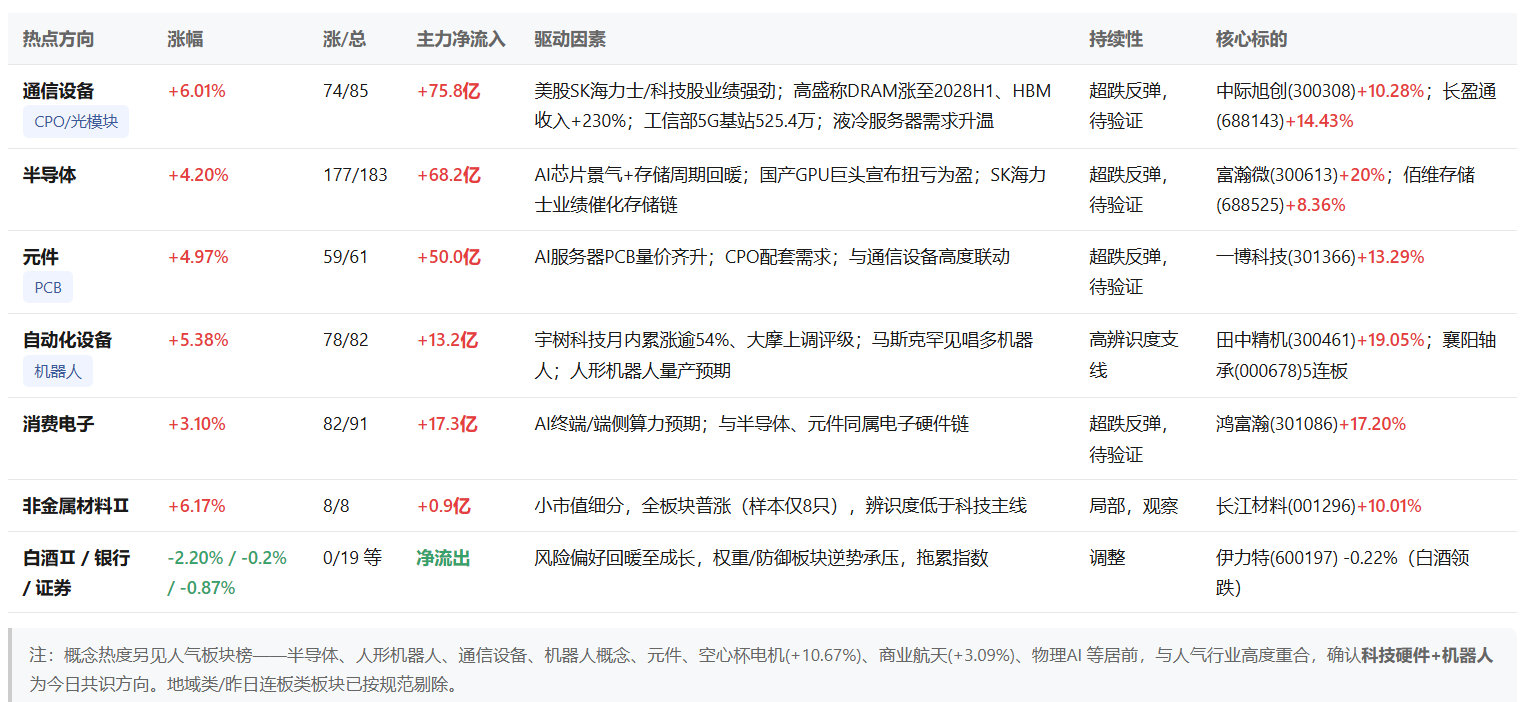1536x702 pixels.
Task: Click the 美股SK海力士 driver description
Action: click(x=793, y=106)
